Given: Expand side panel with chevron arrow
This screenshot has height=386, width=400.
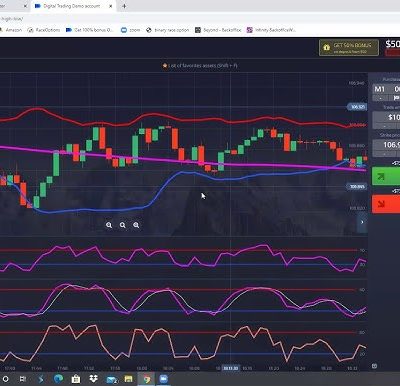Looking at the screenshot, I should 362,222.
